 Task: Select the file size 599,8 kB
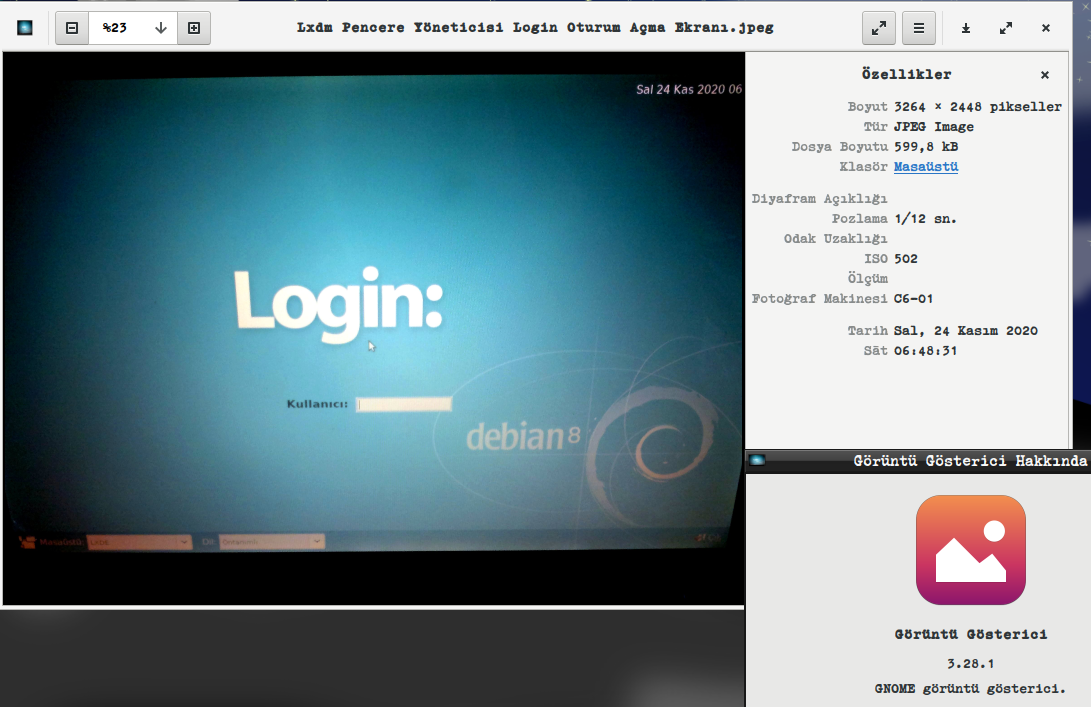point(926,146)
